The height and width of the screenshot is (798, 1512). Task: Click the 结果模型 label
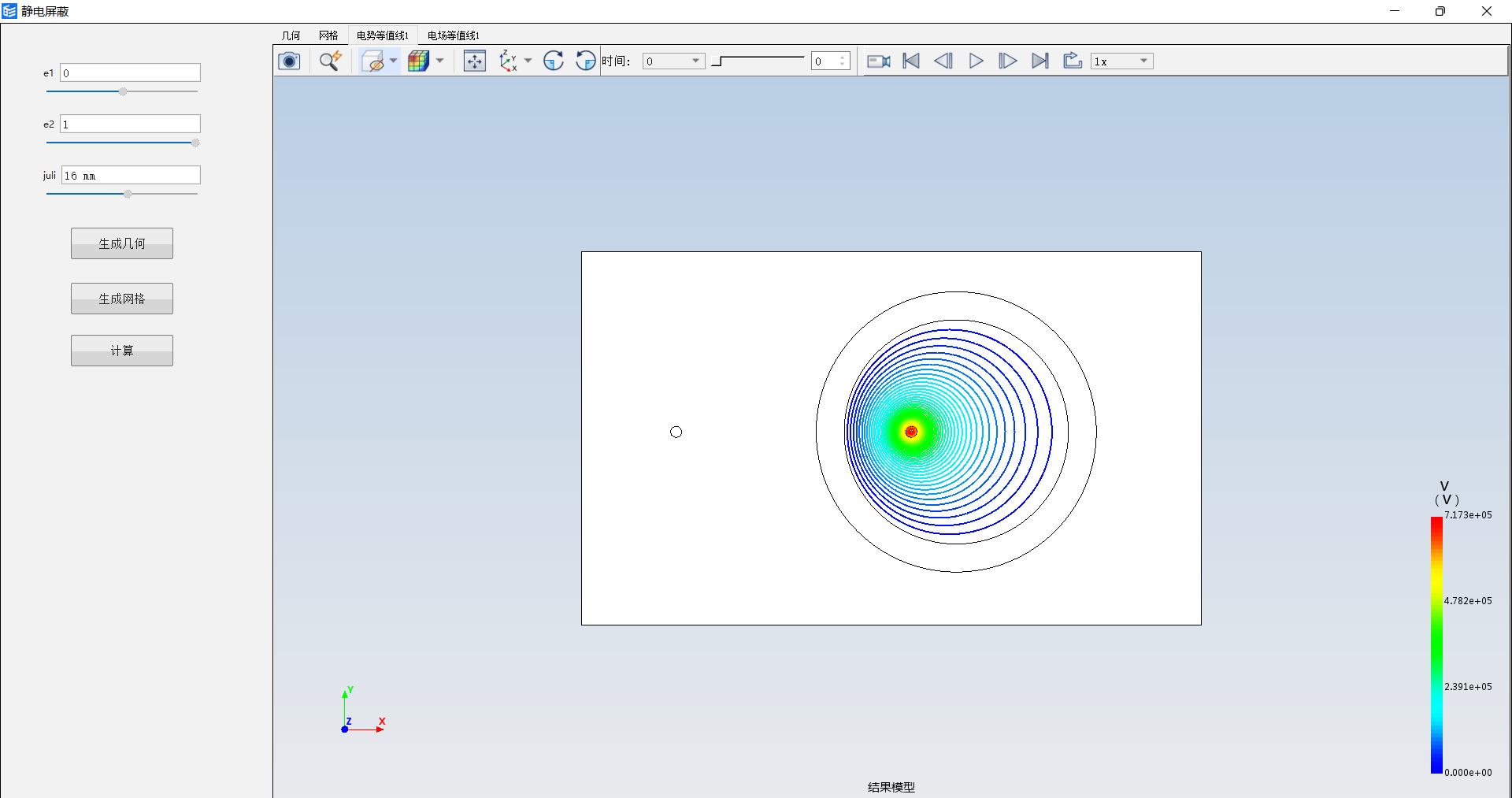click(891, 787)
